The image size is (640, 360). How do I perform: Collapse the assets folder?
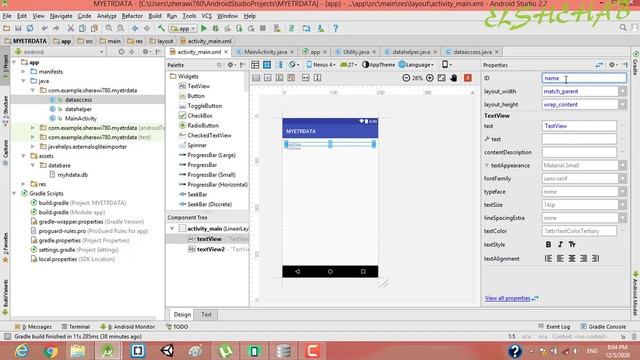[24, 156]
